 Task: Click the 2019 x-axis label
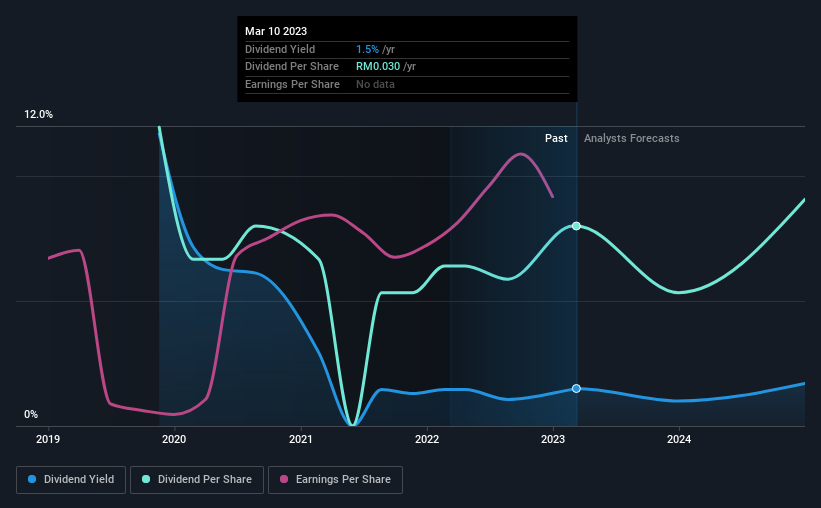(x=48, y=439)
